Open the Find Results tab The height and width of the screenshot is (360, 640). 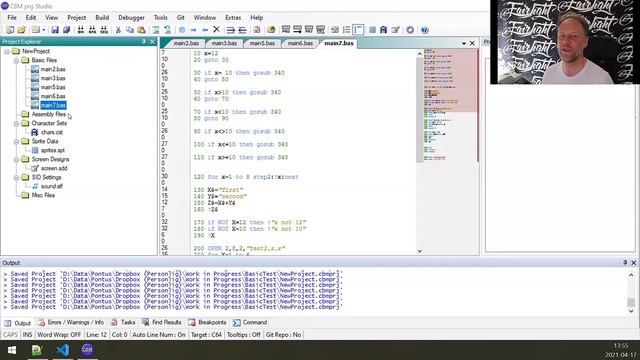(162, 322)
